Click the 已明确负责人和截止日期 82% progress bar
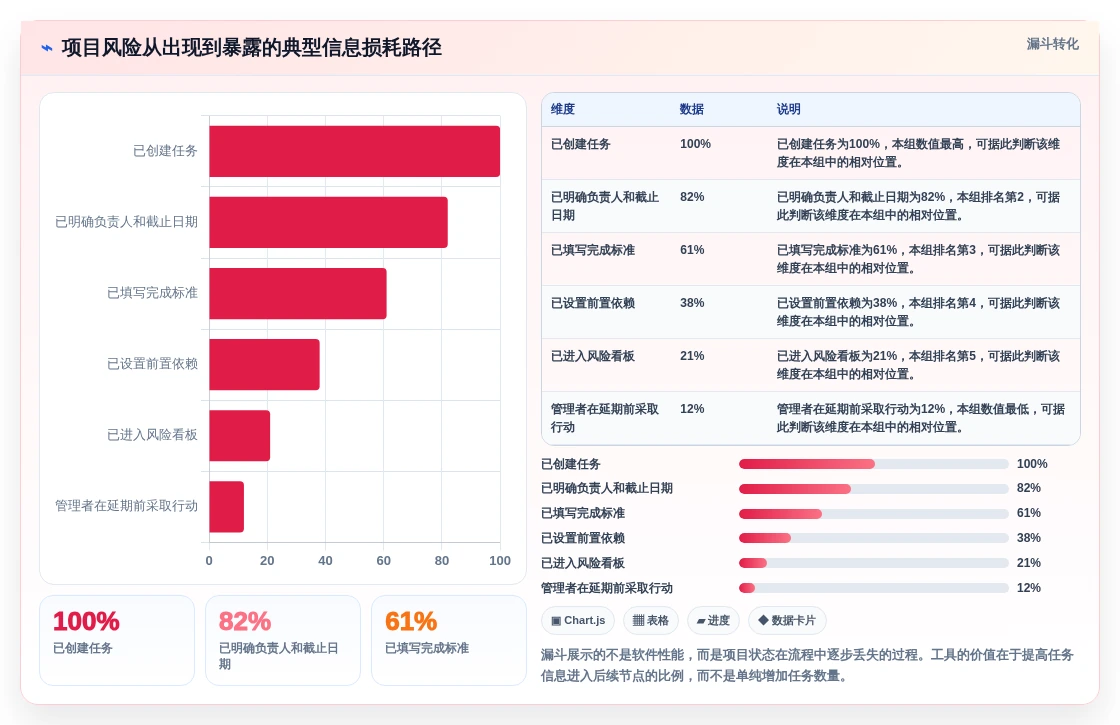 874,489
